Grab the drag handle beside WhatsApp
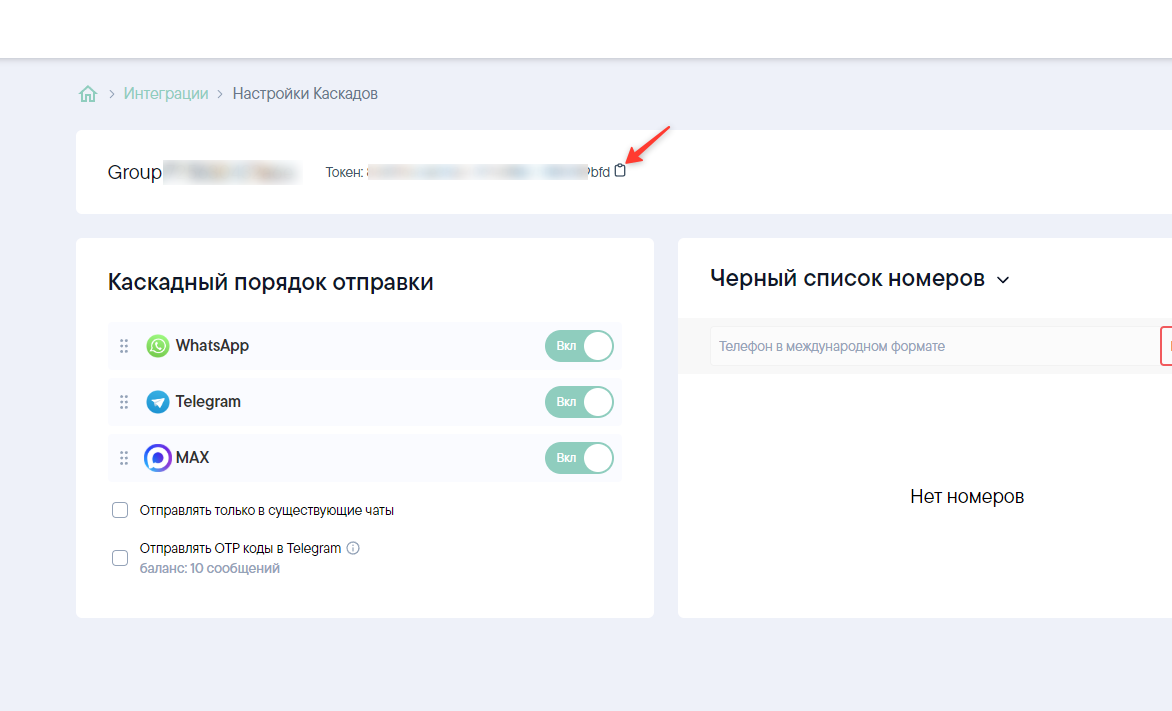 124,346
